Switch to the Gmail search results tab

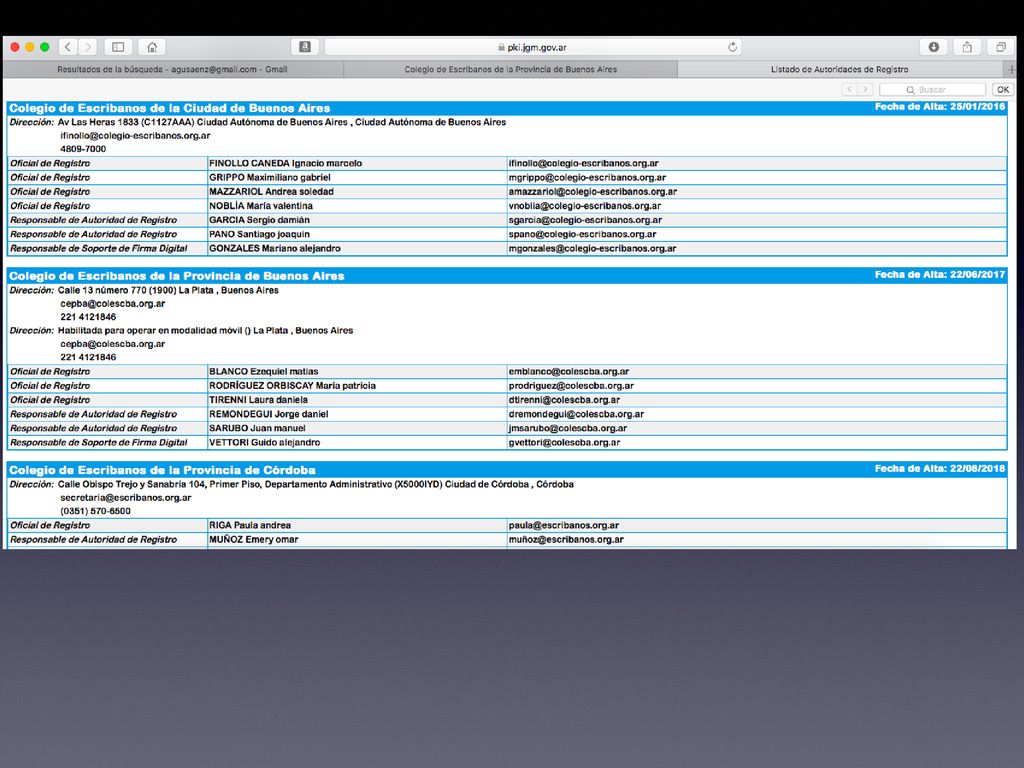click(172, 69)
